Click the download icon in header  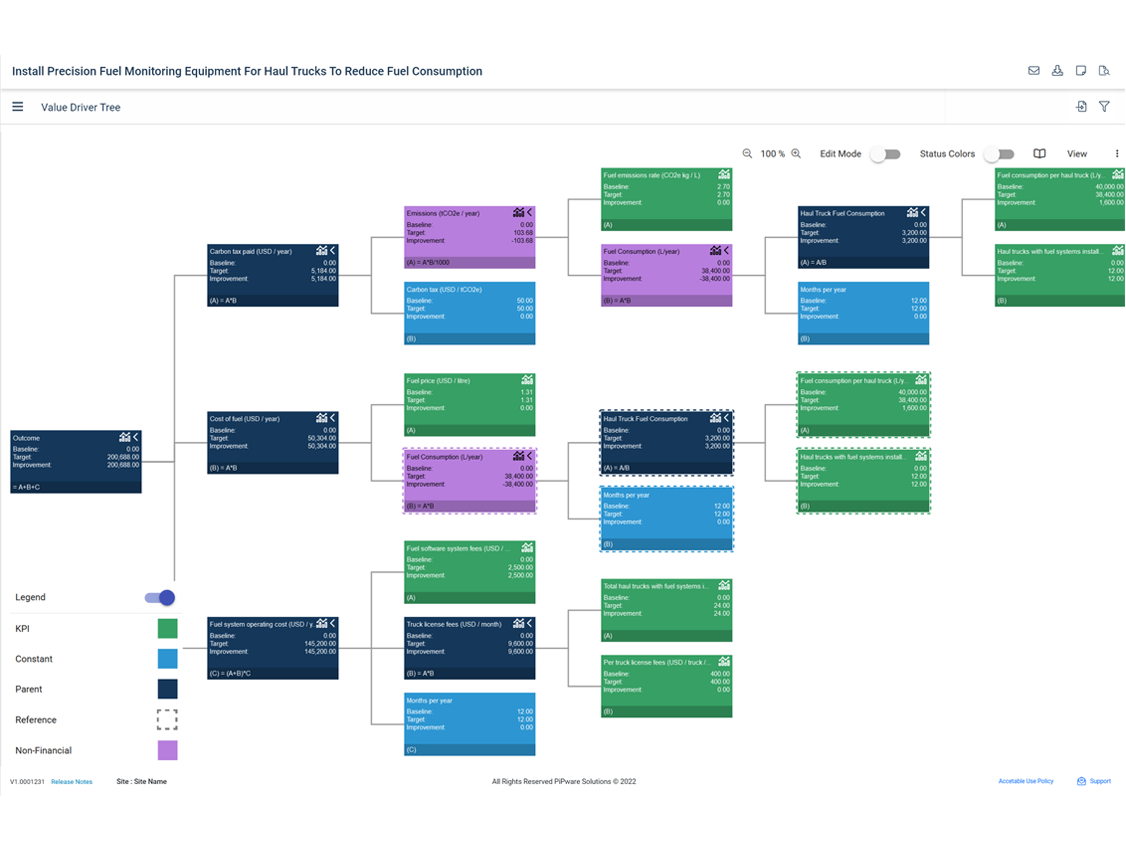tap(1057, 71)
